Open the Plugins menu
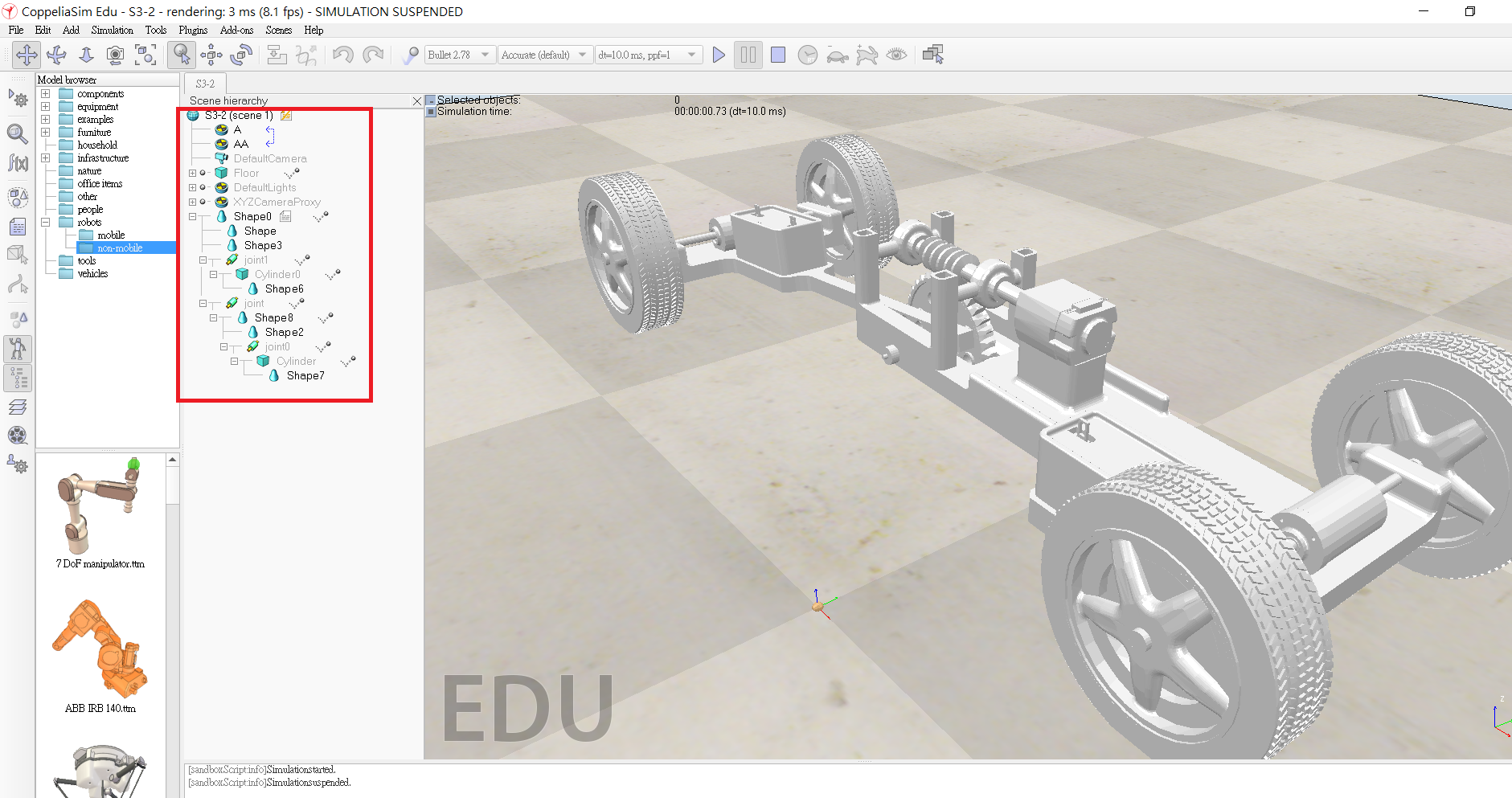 (x=193, y=30)
